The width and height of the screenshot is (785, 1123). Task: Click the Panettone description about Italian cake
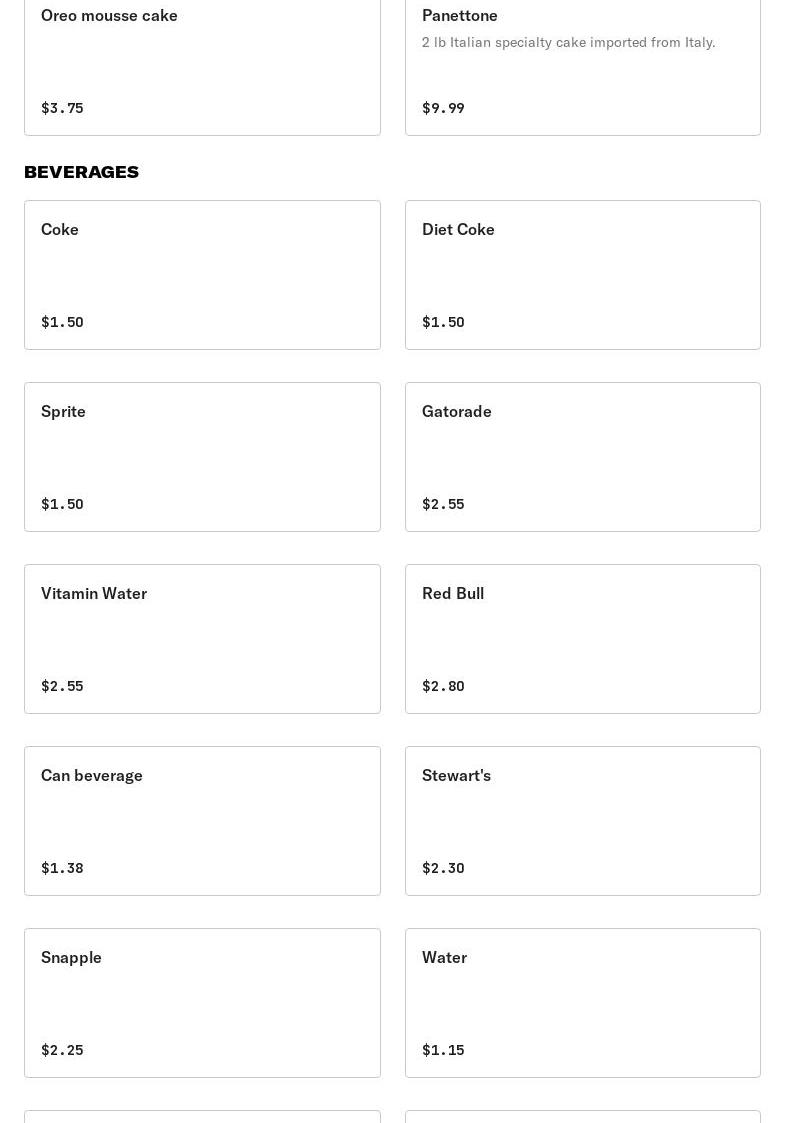pos(568,42)
